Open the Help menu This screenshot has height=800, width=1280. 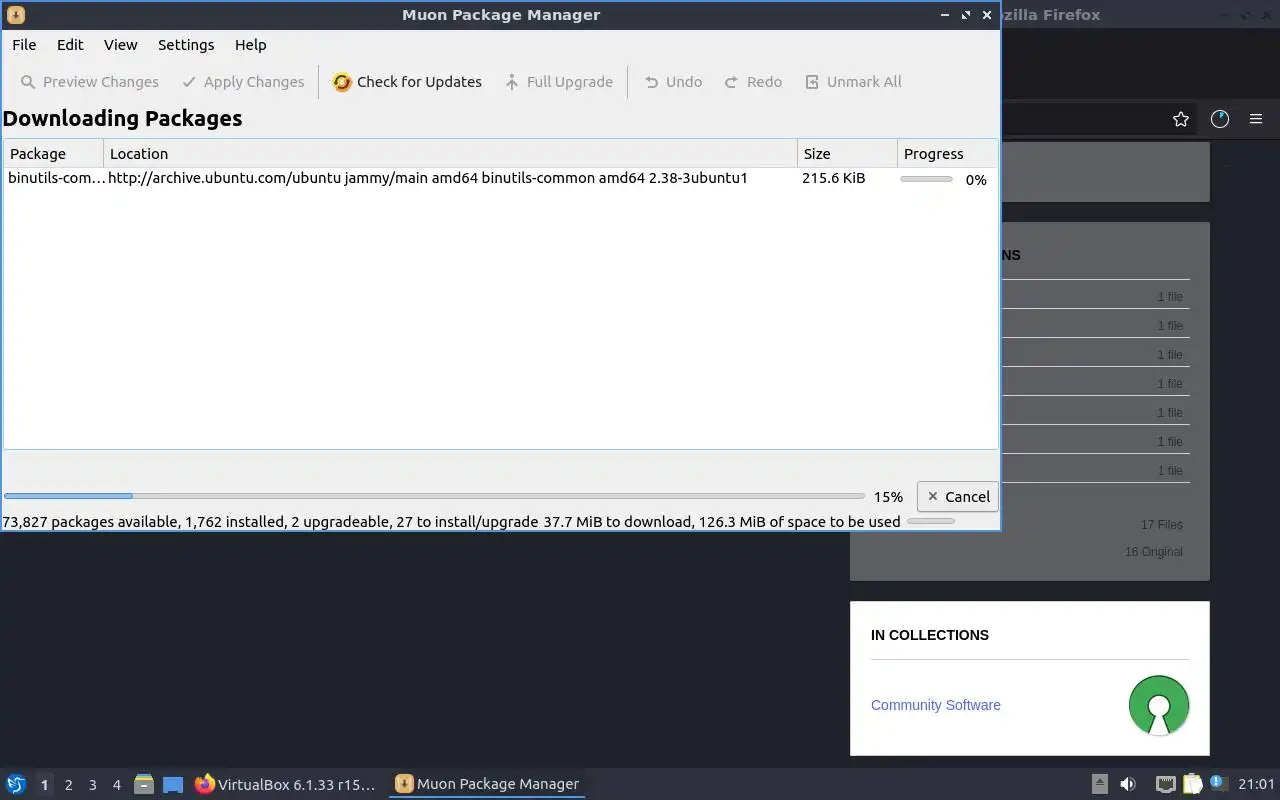tap(250, 45)
